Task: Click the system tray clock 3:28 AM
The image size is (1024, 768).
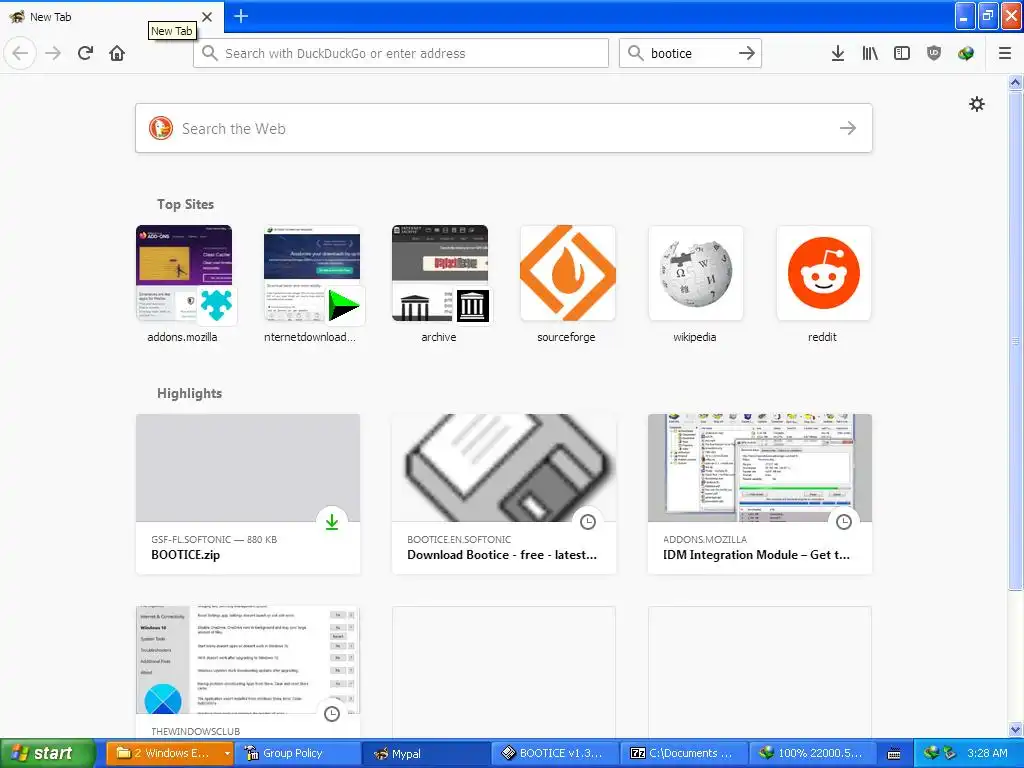Action: pyautogui.click(x=987, y=753)
